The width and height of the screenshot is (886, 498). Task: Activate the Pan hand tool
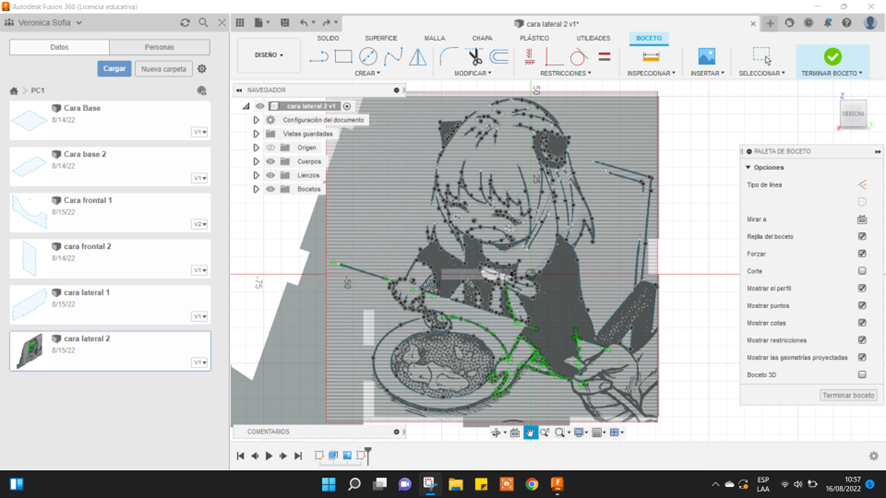(x=530, y=432)
